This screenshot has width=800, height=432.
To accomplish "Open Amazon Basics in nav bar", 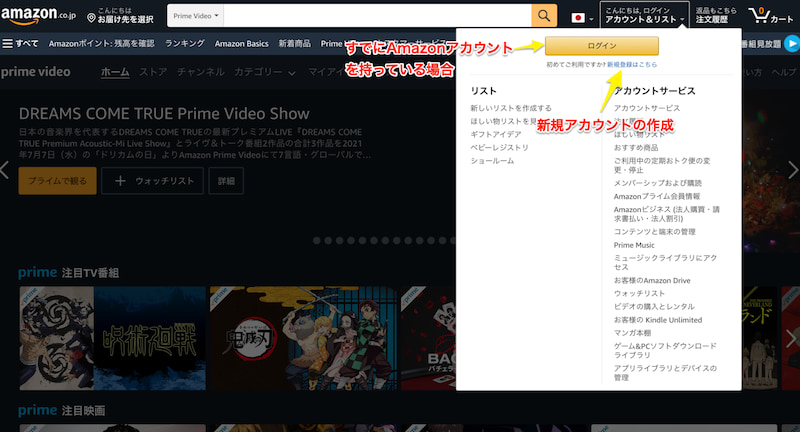I will [241, 44].
